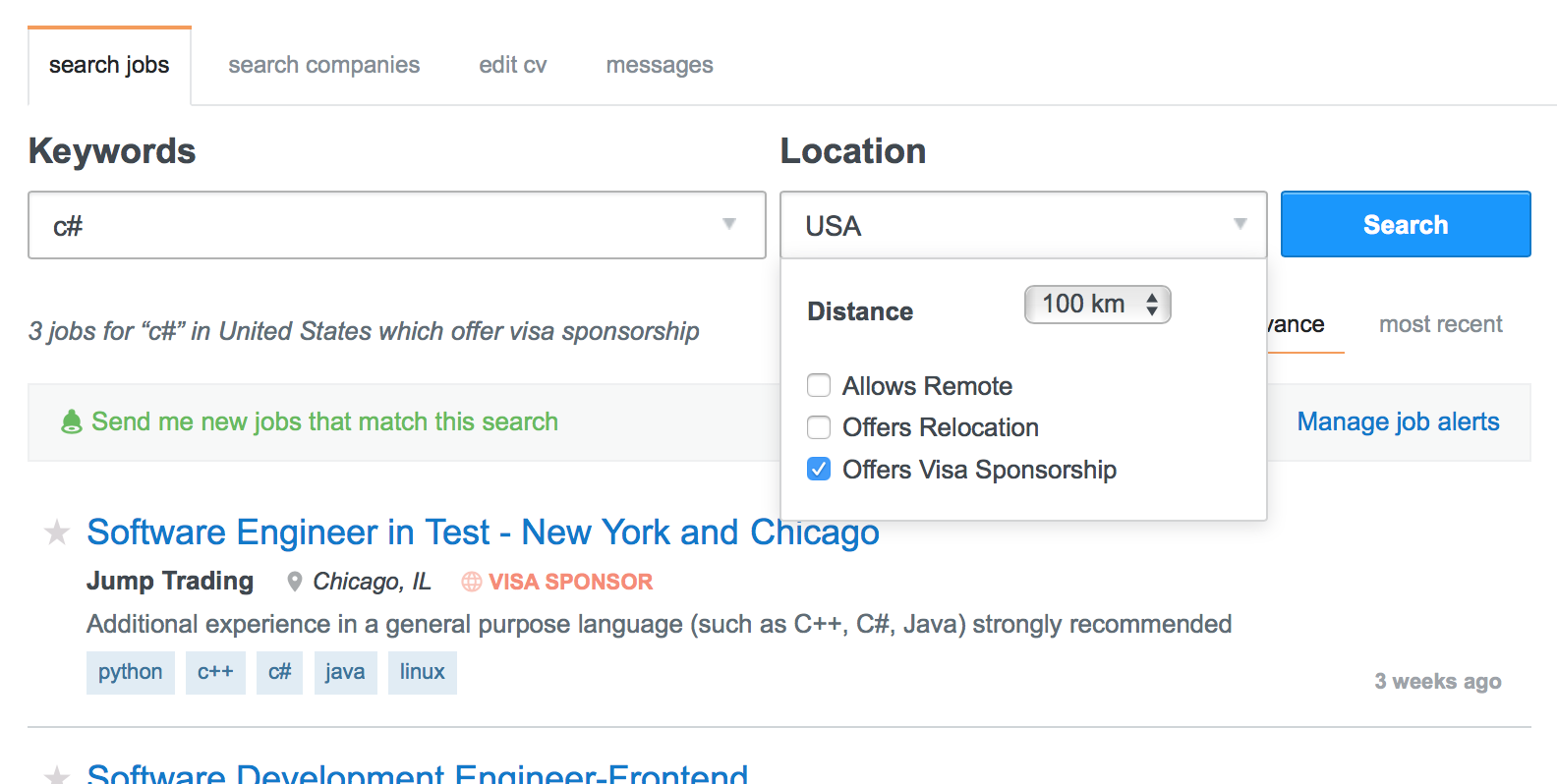Collapse the Location dropdown arrow
The image size is (1557, 784).
click(1240, 224)
